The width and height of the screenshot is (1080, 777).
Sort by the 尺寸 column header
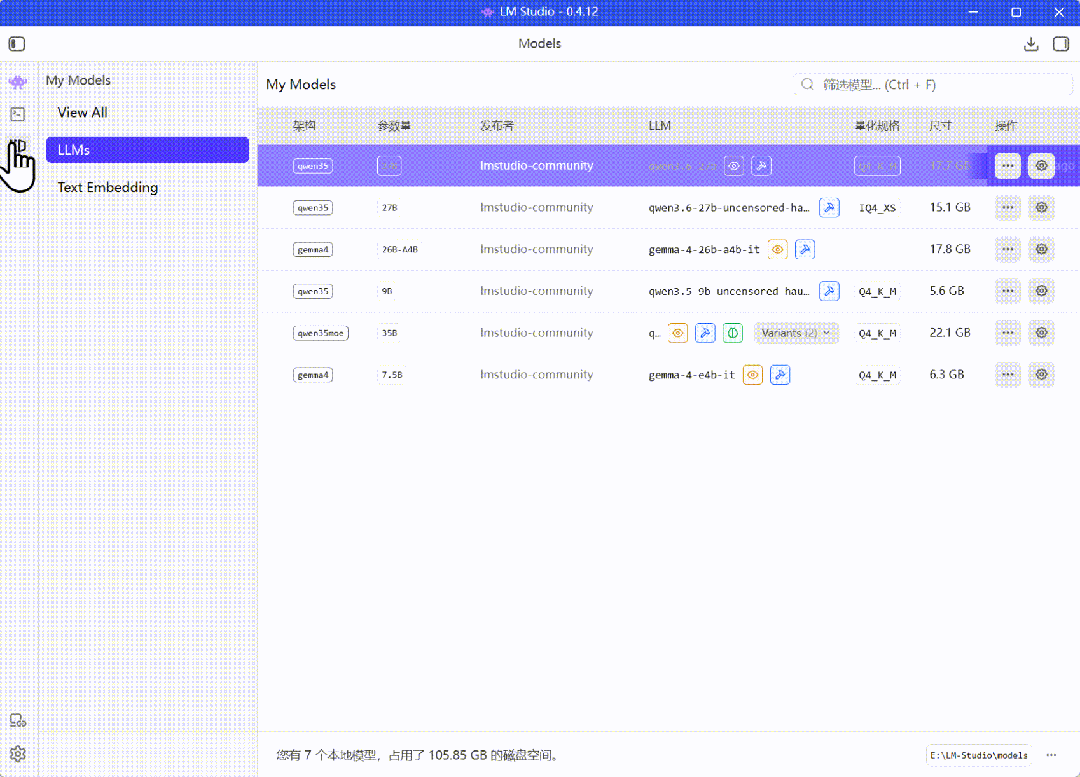pyautogui.click(x=940, y=125)
